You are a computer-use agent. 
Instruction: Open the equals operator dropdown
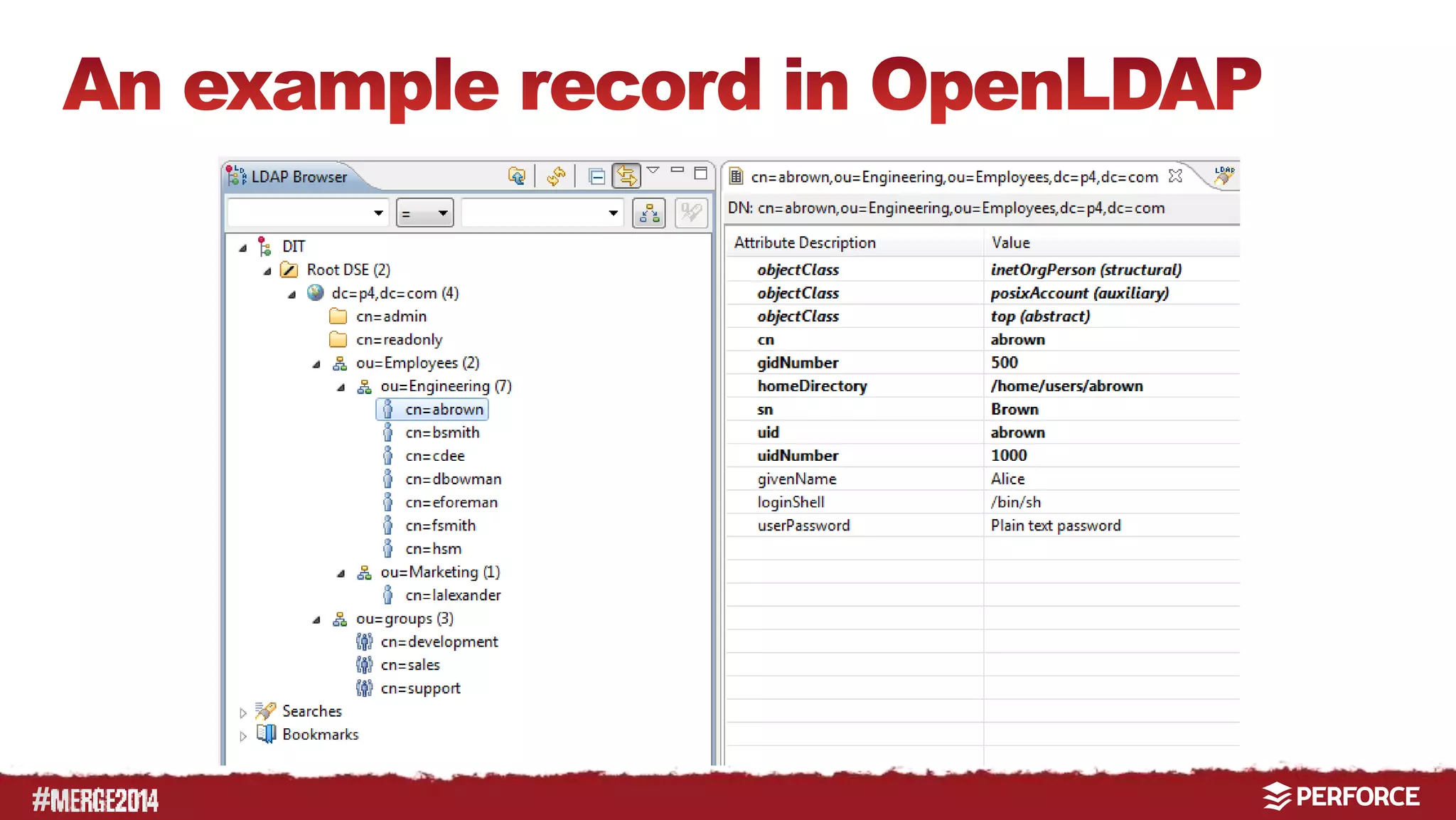tap(425, 213)
